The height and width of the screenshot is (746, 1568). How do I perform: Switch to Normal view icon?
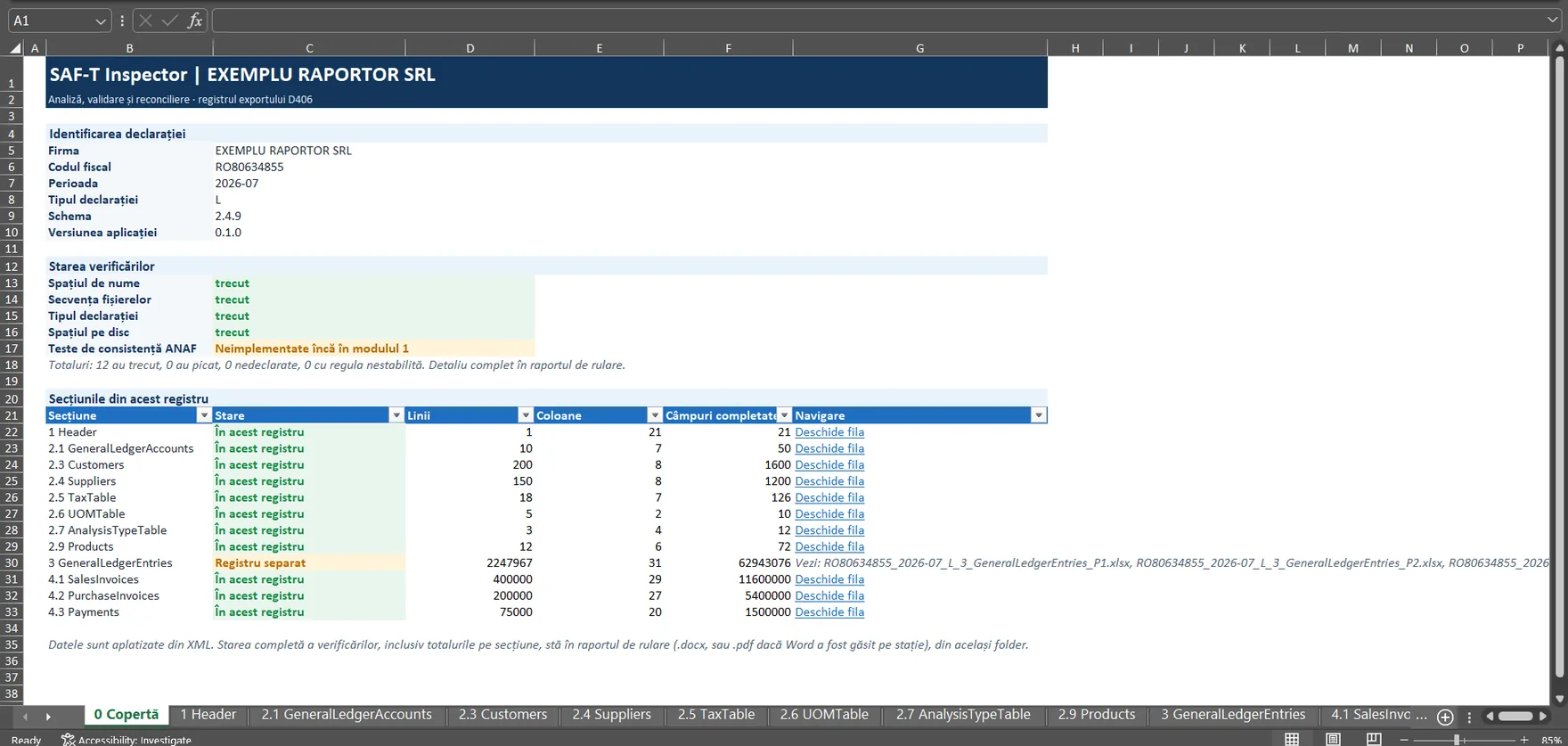[1292, 739]
